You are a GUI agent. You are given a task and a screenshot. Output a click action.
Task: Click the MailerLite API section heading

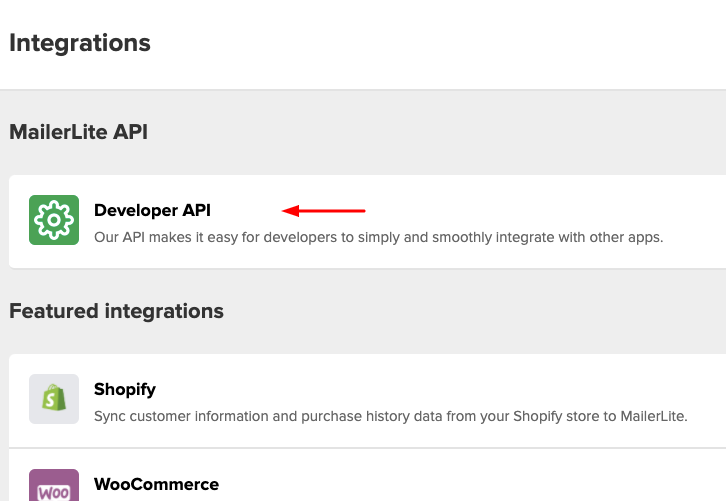79,132
